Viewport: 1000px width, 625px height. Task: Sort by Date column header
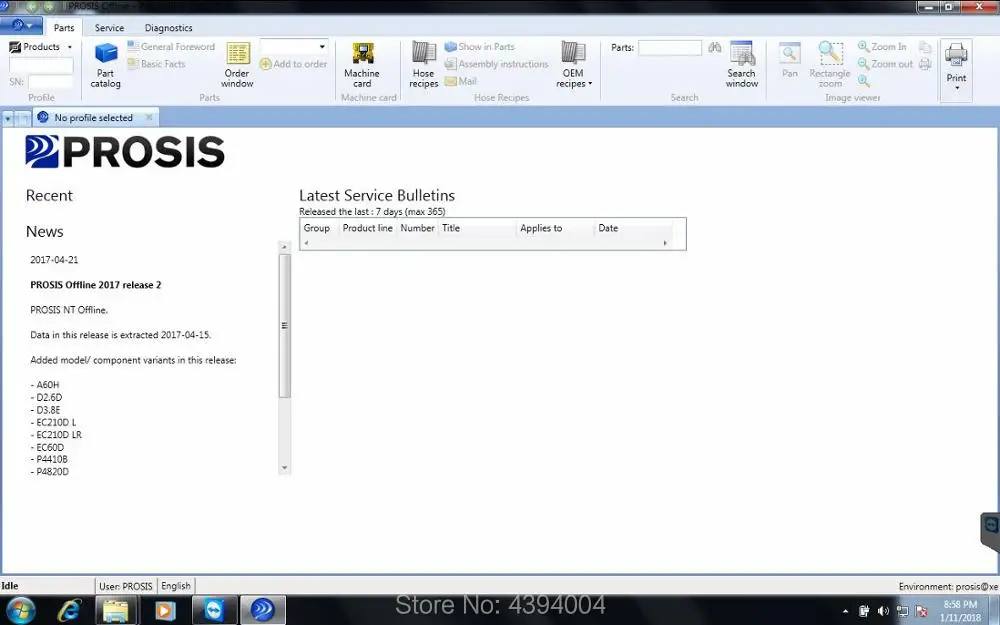[633, 228]
